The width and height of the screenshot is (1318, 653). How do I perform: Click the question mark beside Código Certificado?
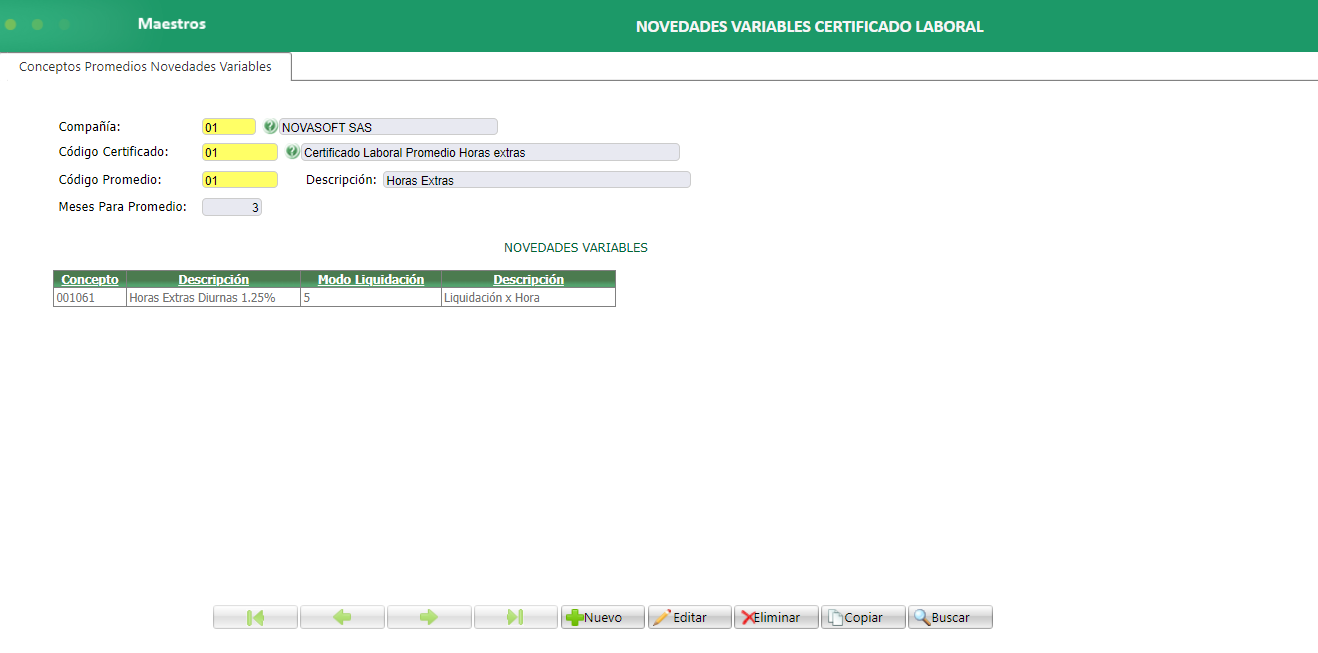click(x=292, y=152)
